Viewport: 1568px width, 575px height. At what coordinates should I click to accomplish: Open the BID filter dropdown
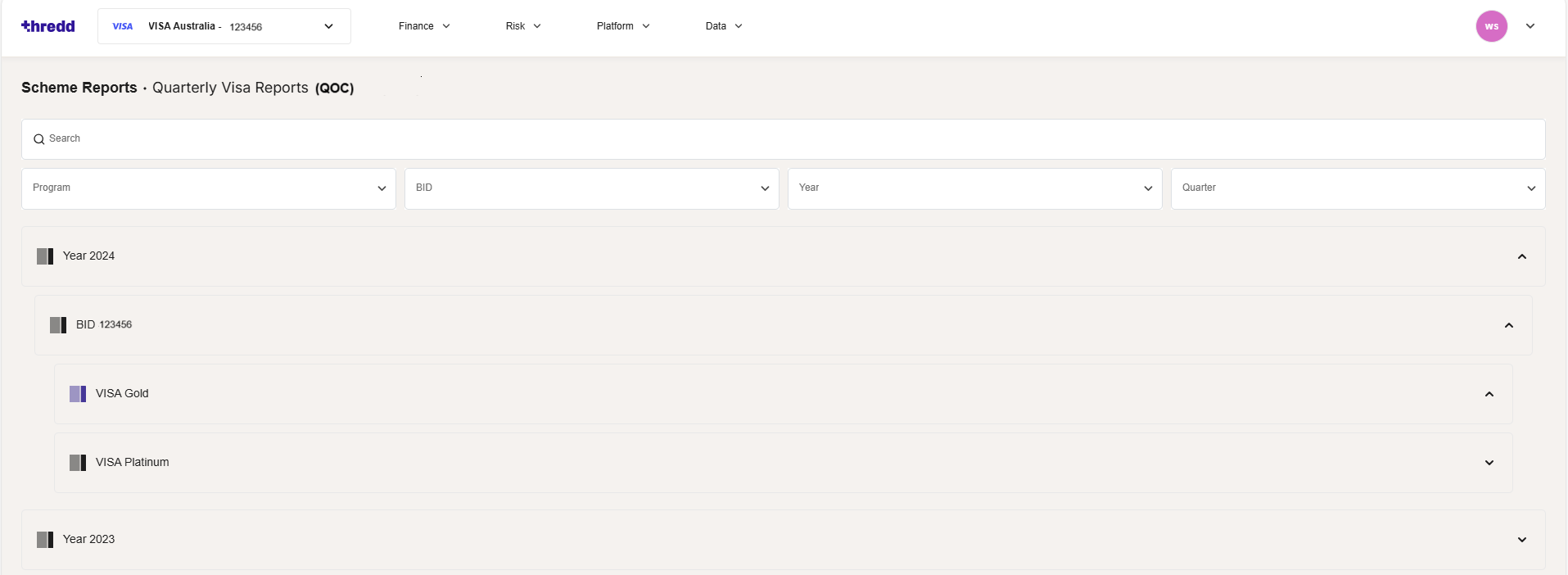(x=592, y=188)
